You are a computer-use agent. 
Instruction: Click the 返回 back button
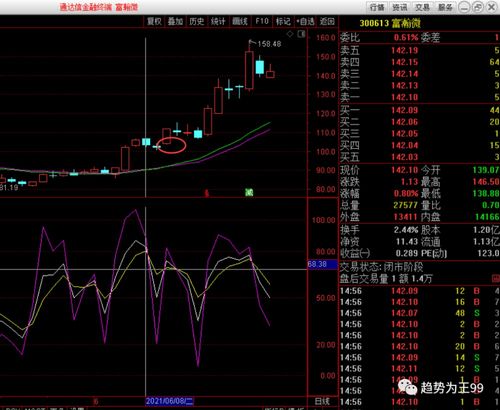327,21
